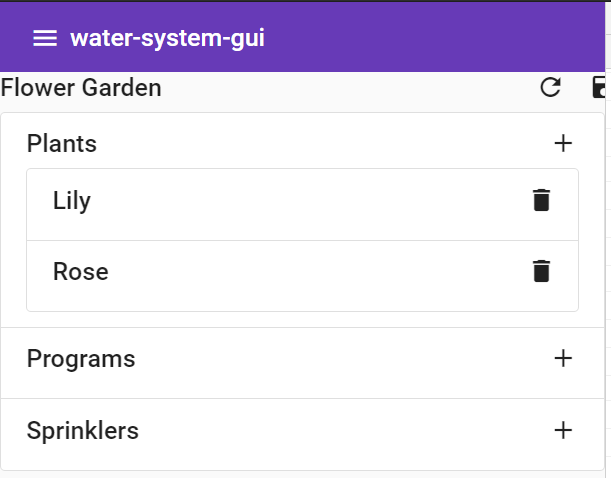This screenshot has width=611, height=478.
Task: Select the Lily plant entry
Action: click(72, 201)
